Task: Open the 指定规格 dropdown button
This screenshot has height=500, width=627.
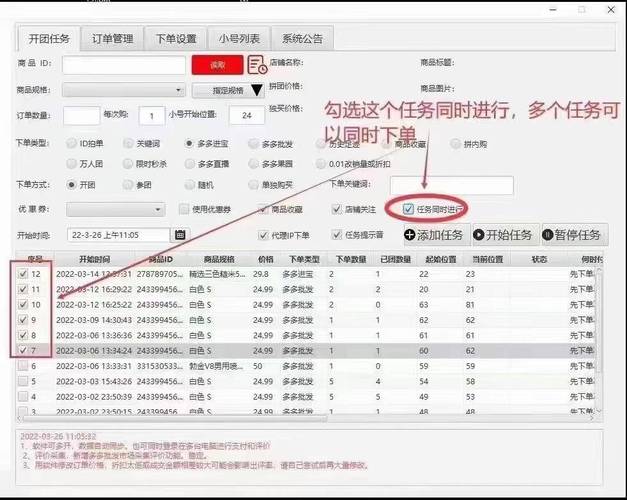Action: coord(228,90)
